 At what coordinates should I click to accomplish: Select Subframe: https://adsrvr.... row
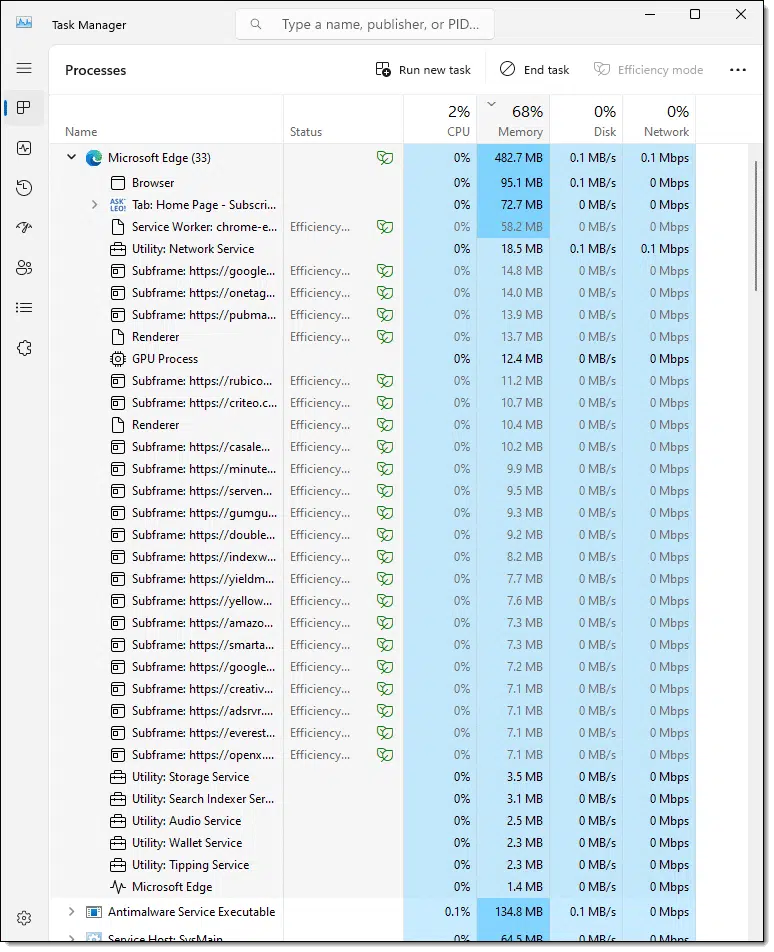click(372, 711)
